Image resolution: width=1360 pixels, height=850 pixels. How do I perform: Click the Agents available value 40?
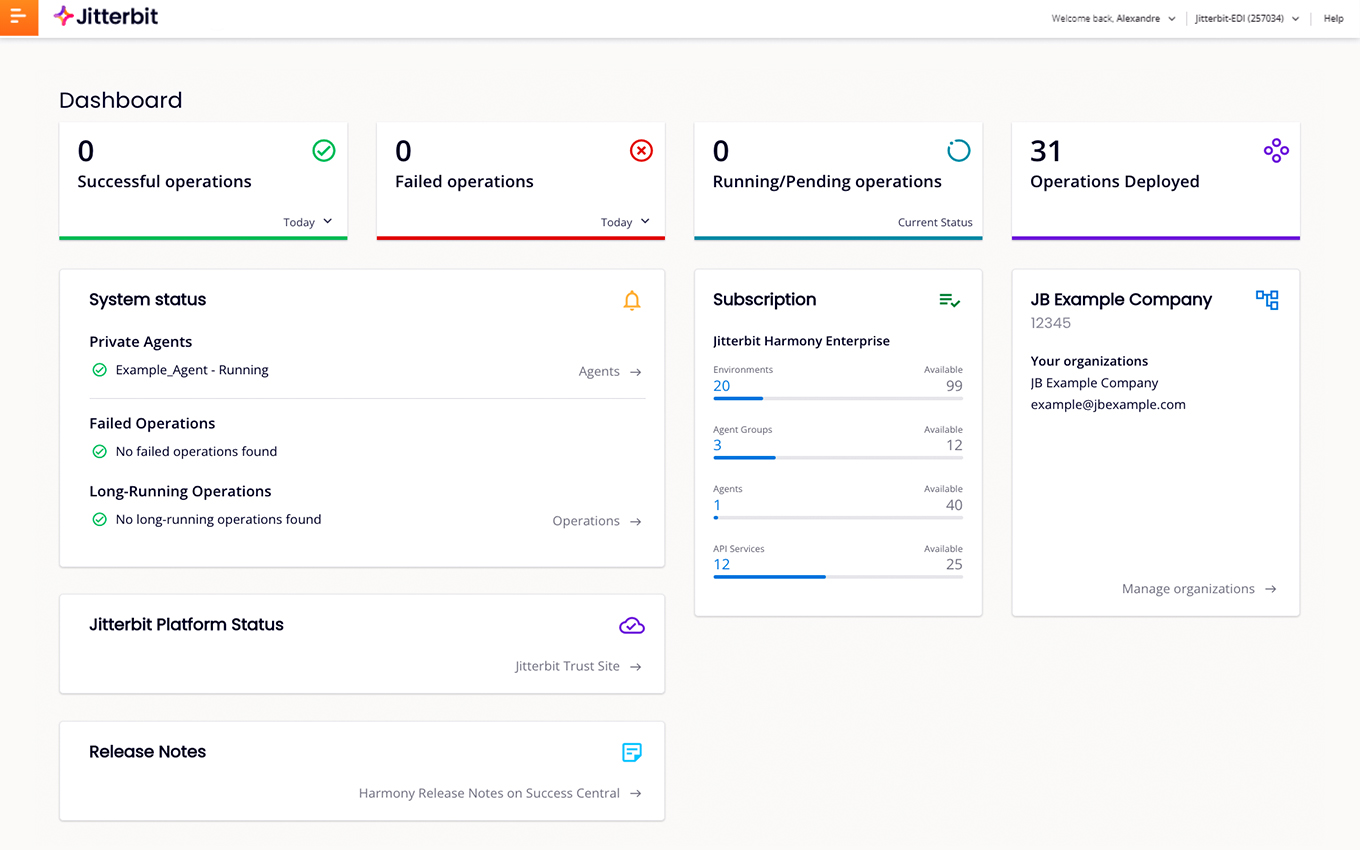(x=954, y=505)
